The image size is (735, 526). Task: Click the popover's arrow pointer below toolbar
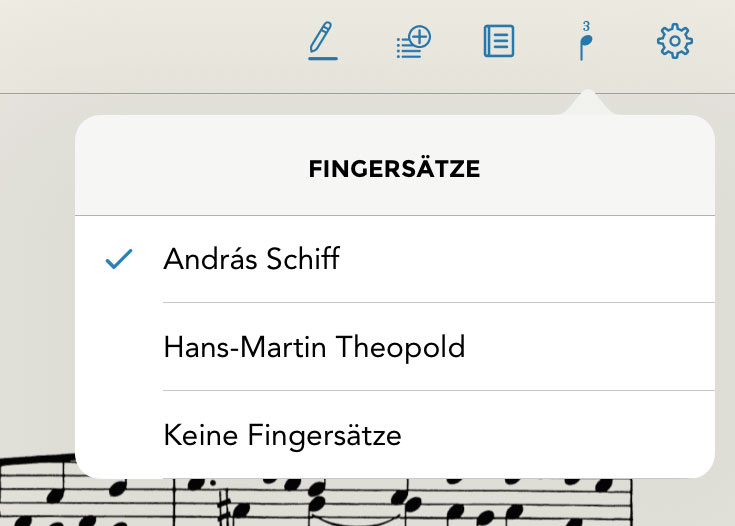[x=588, y=104]
